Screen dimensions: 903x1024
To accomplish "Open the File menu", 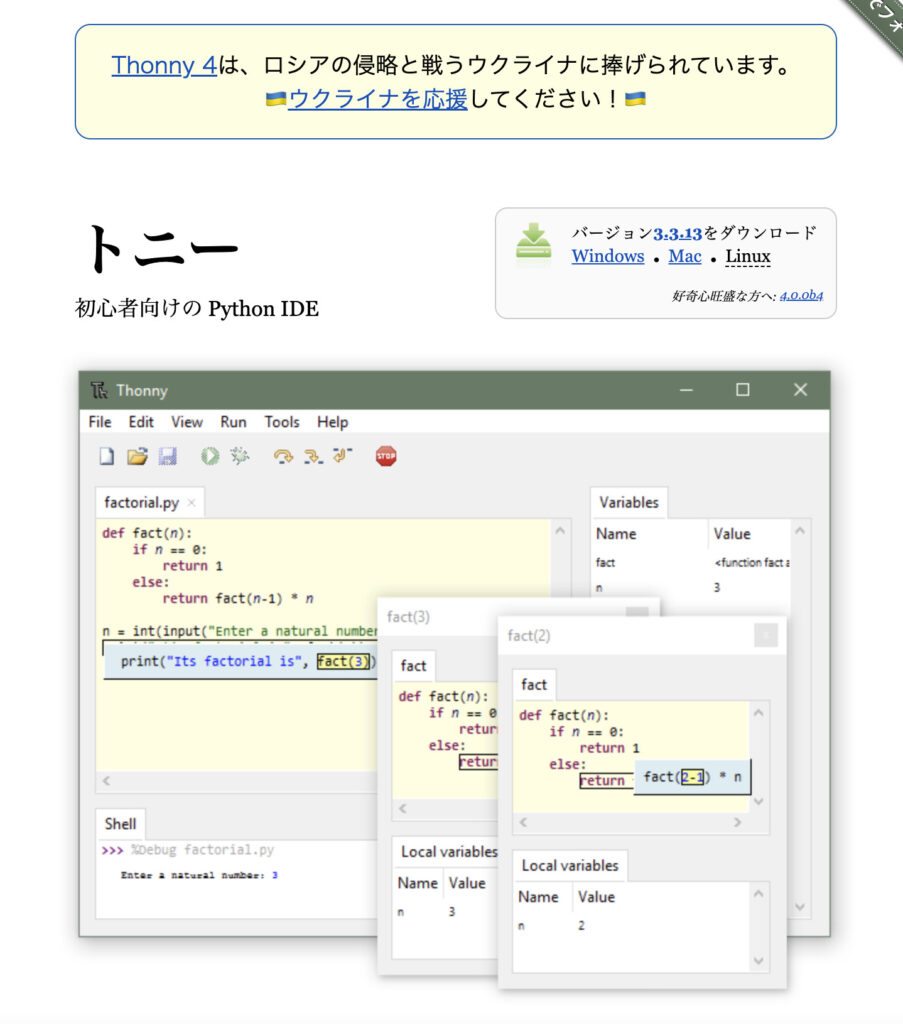I will (x=100, y=422).
